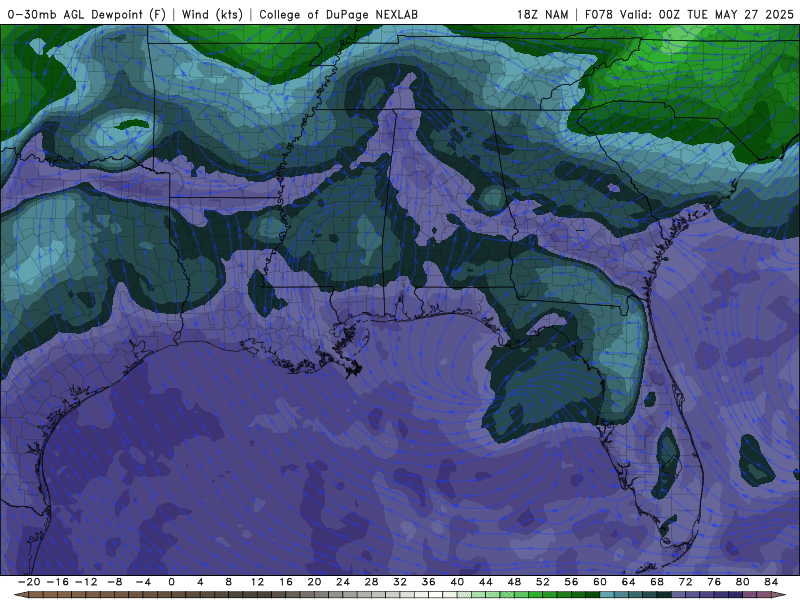Click the '-12' color scale label
The height and width of the screenshot is (600, 800).
(x=86, y=582)
